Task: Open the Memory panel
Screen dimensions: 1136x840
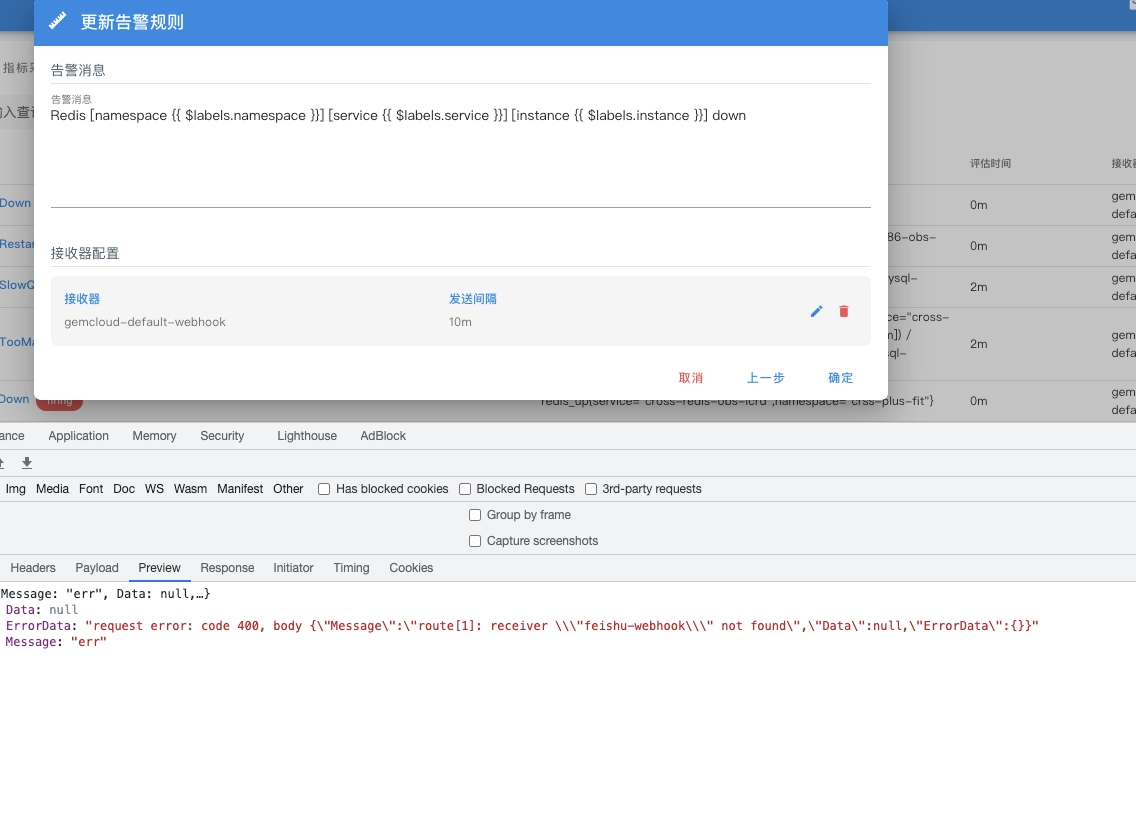Action: click(154, 436)
